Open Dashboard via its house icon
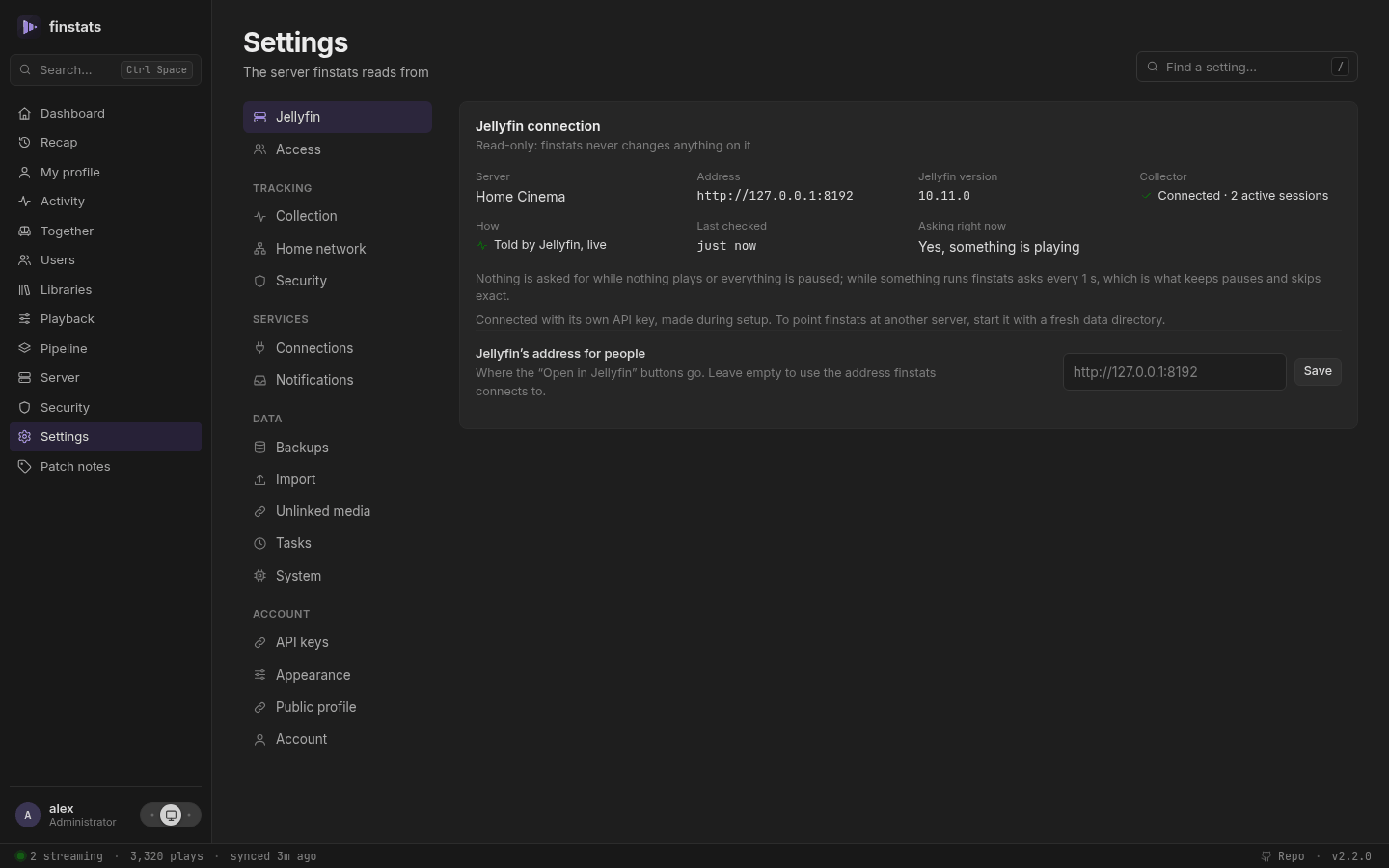1389x868 pixels. tap(24, 113)
